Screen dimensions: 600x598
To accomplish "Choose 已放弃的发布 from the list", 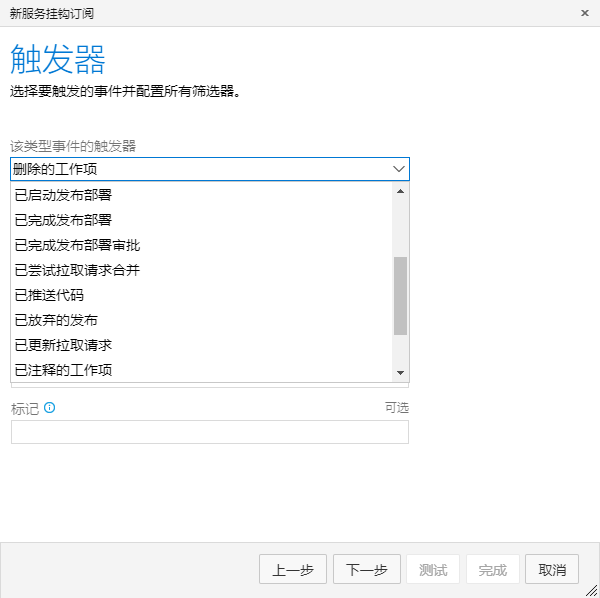I will (x=201, y=320).
